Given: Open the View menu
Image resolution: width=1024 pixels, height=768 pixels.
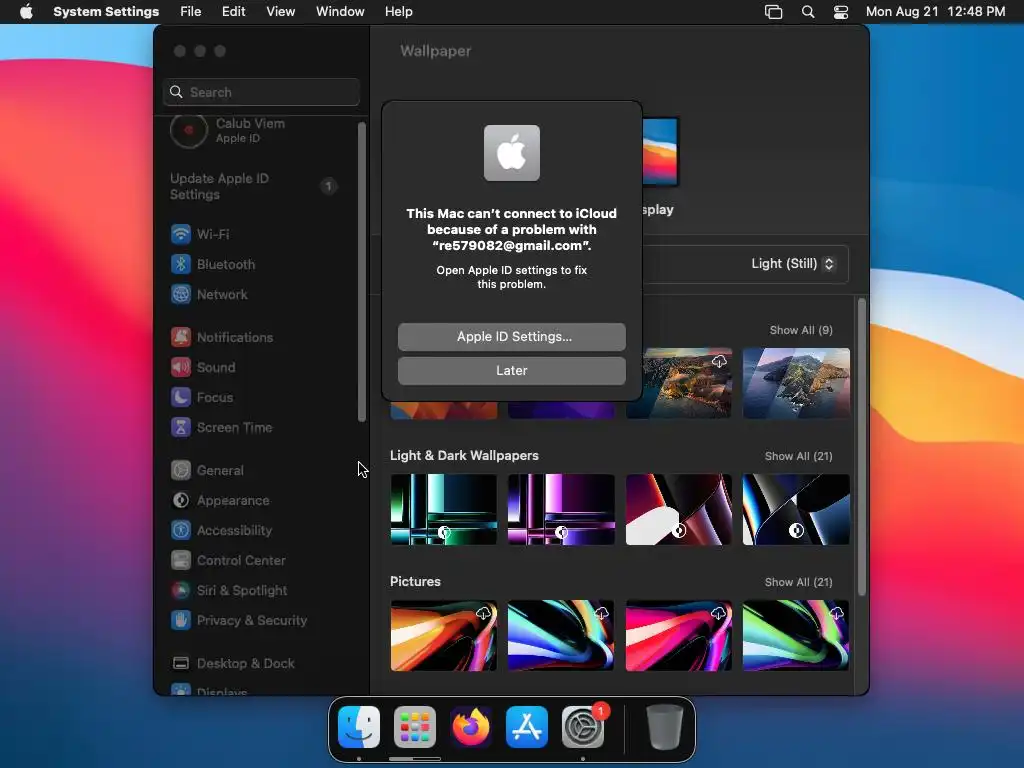Looking at the screenshot, I should (x=281, y=12).
